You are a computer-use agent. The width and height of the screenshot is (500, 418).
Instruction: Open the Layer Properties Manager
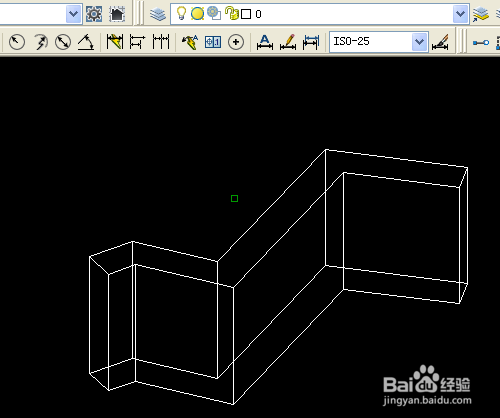158,14
